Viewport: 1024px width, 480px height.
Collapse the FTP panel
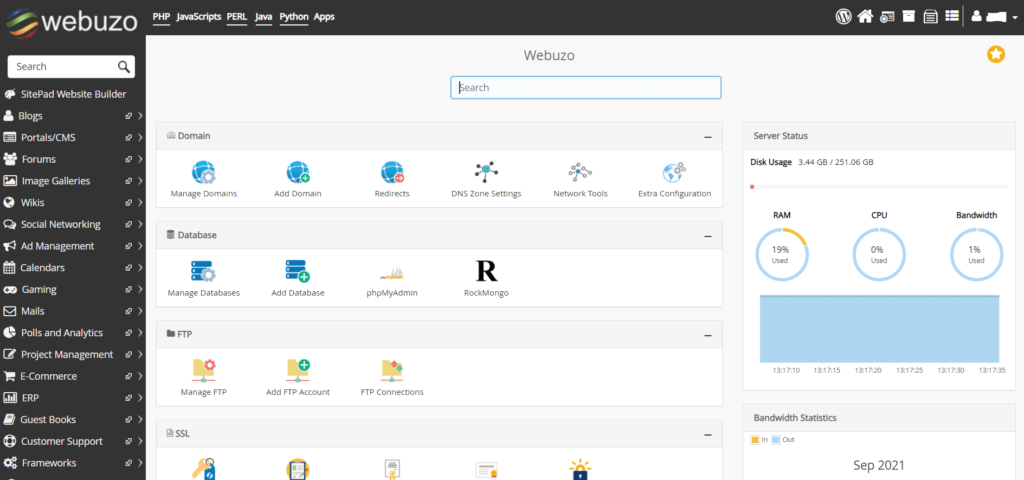(x=708, y=335)
